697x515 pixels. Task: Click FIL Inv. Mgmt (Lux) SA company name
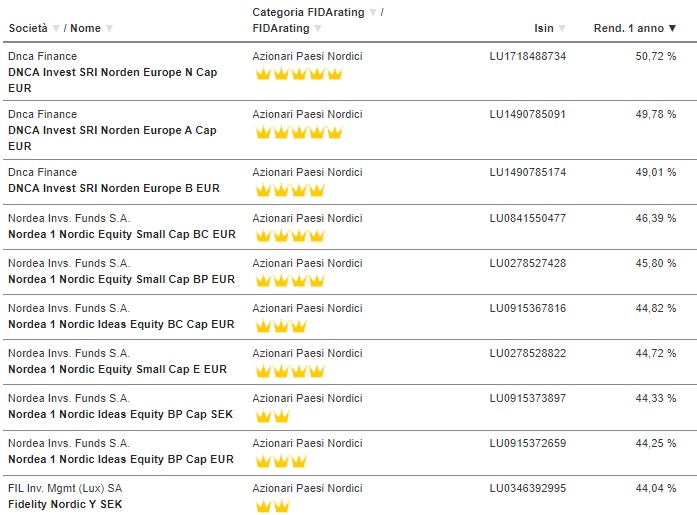pos(65,488)
